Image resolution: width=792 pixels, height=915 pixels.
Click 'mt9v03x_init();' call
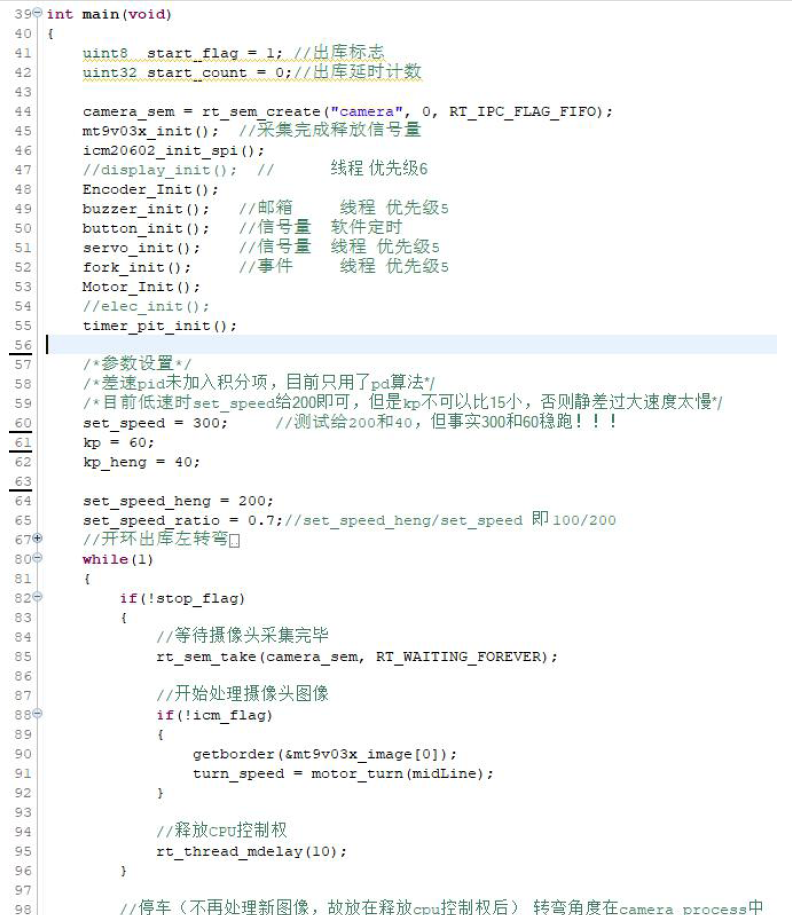coord(151,131)
